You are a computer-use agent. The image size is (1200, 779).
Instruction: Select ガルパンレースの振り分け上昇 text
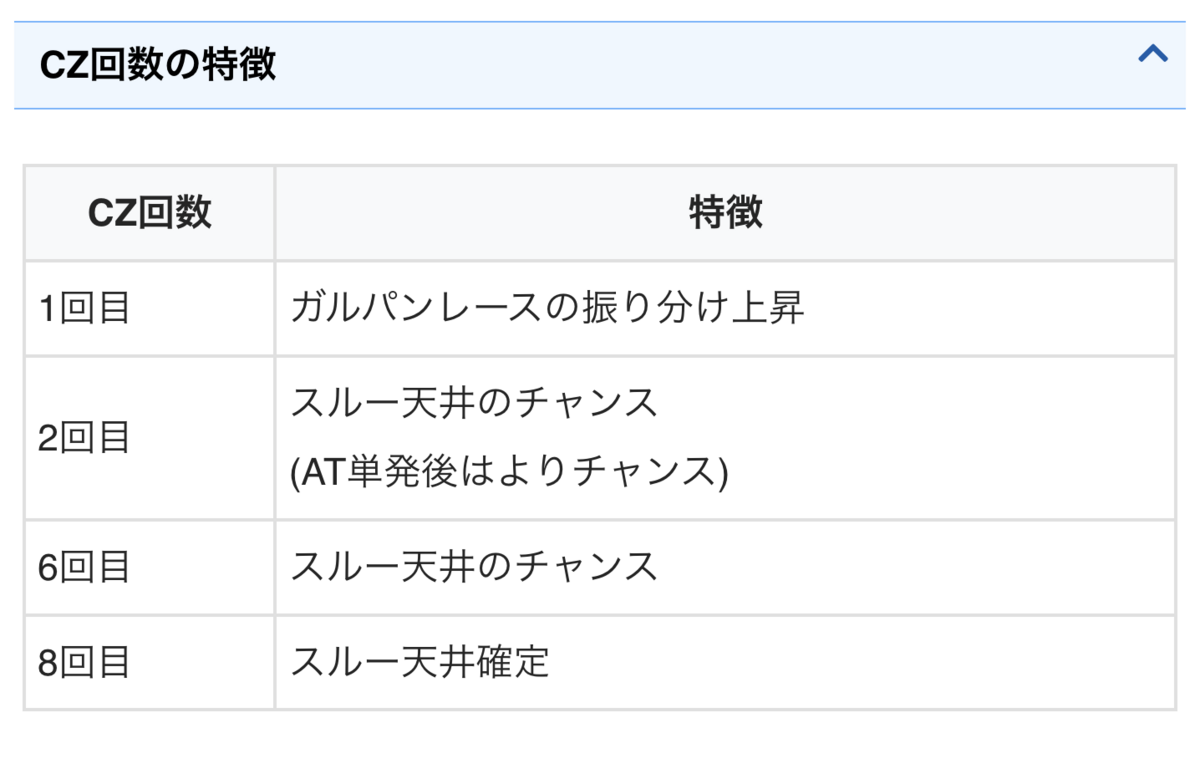pyautogui.click(x=547, y=308)
